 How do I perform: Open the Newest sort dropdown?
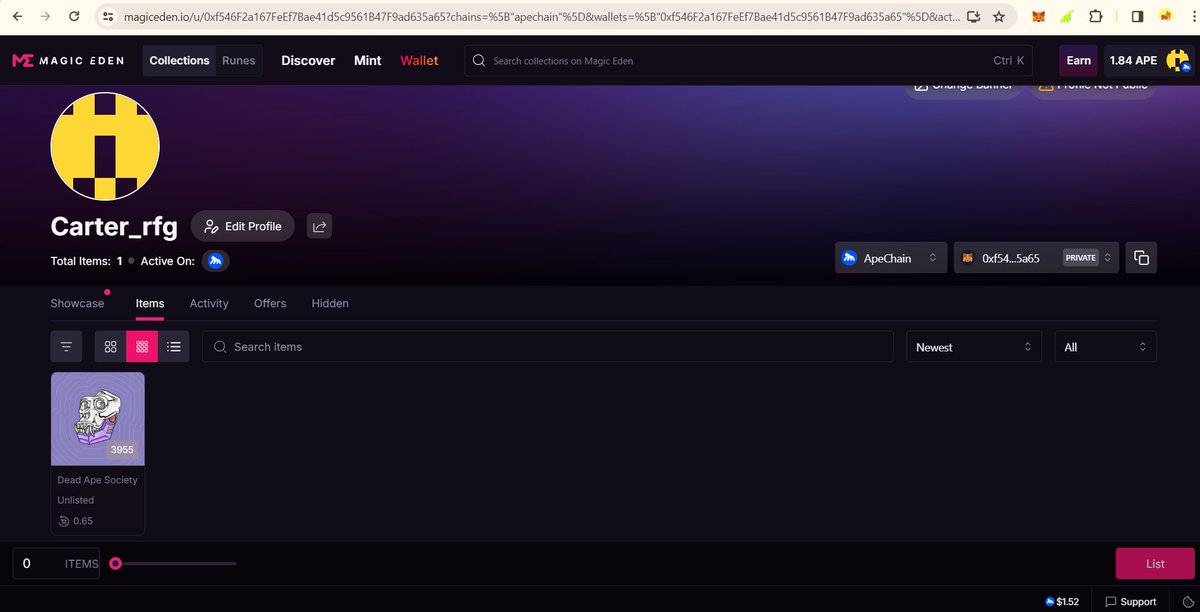pos(974,347)
